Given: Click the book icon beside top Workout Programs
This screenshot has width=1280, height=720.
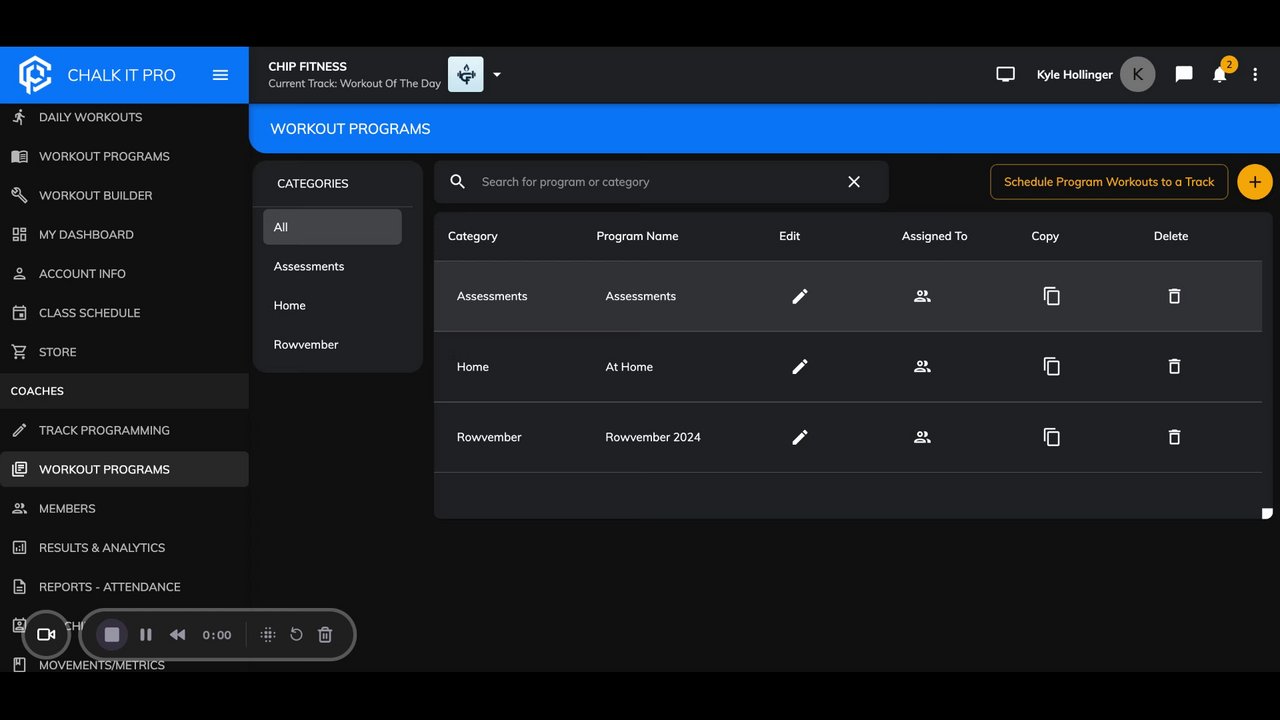Looking at the screenshot, I should tap(19, 156).
